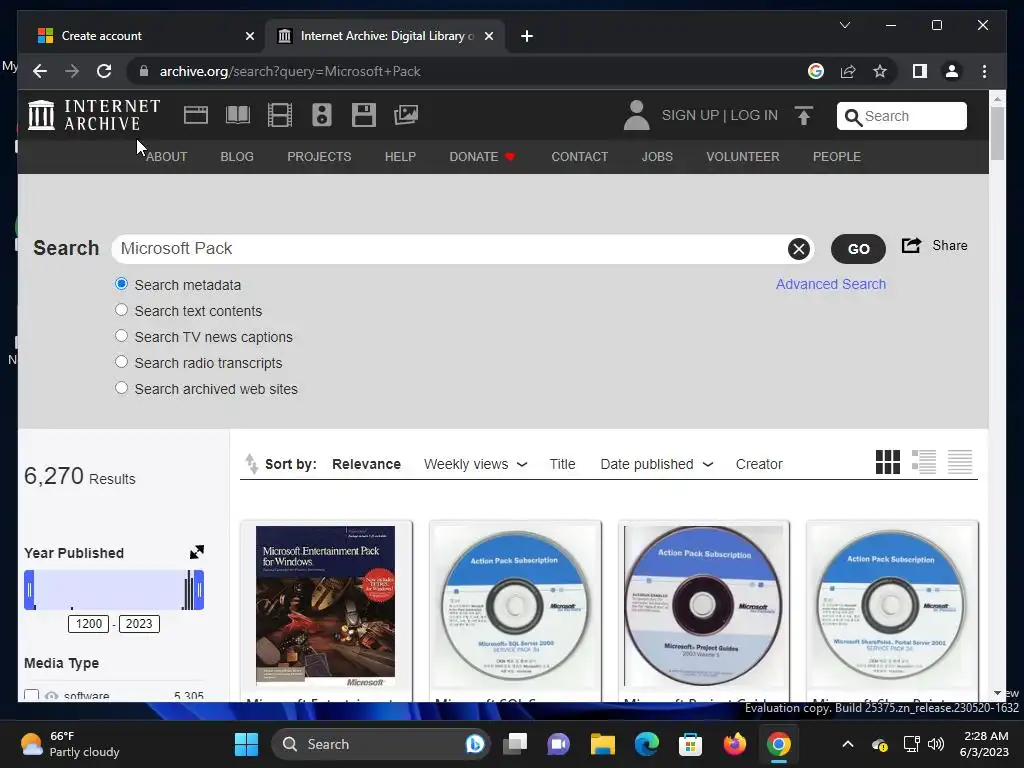Switch to extended list view
1024x768 pixels.
click(x=923, y=462)
